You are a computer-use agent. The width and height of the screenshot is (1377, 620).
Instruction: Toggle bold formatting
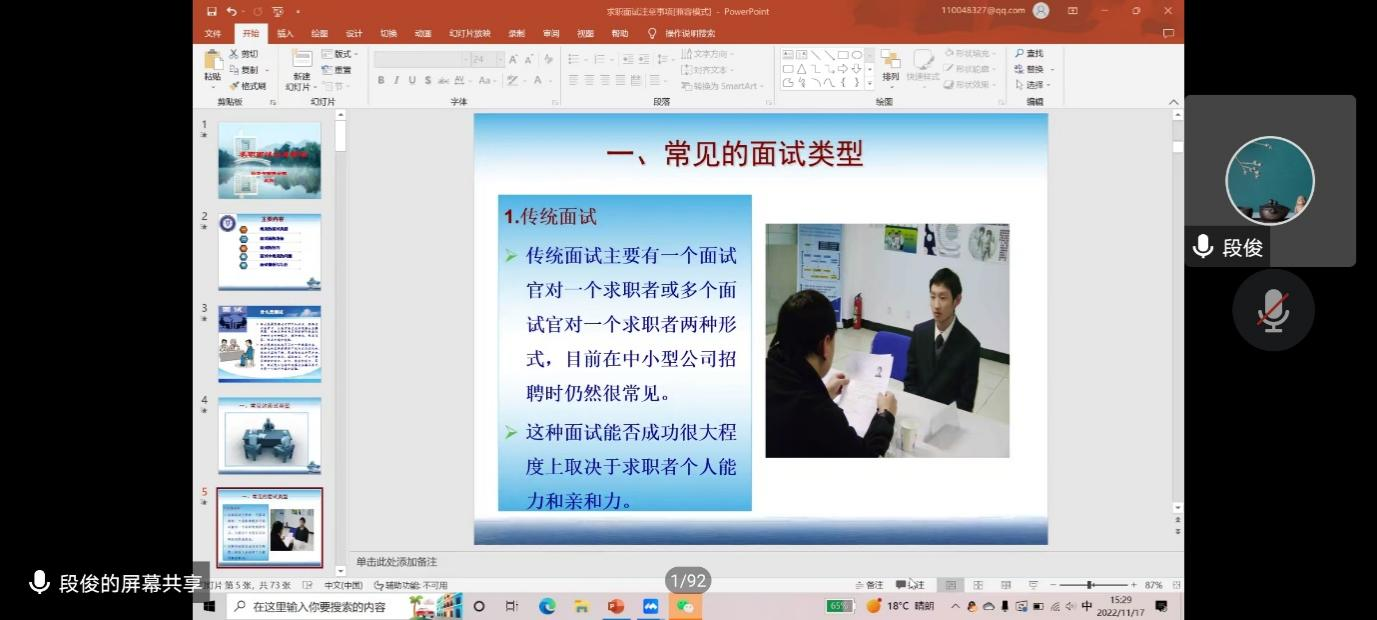pos(382,79)
